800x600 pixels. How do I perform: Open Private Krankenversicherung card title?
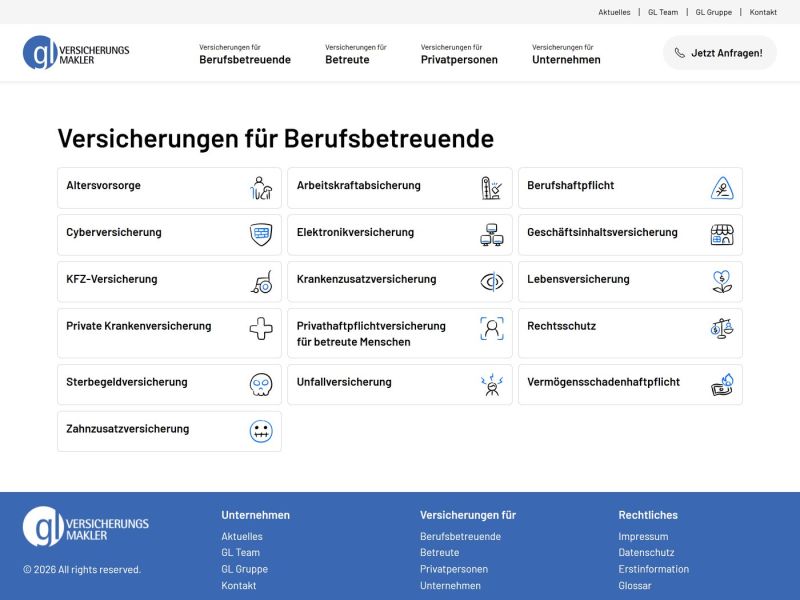[138, 327]
